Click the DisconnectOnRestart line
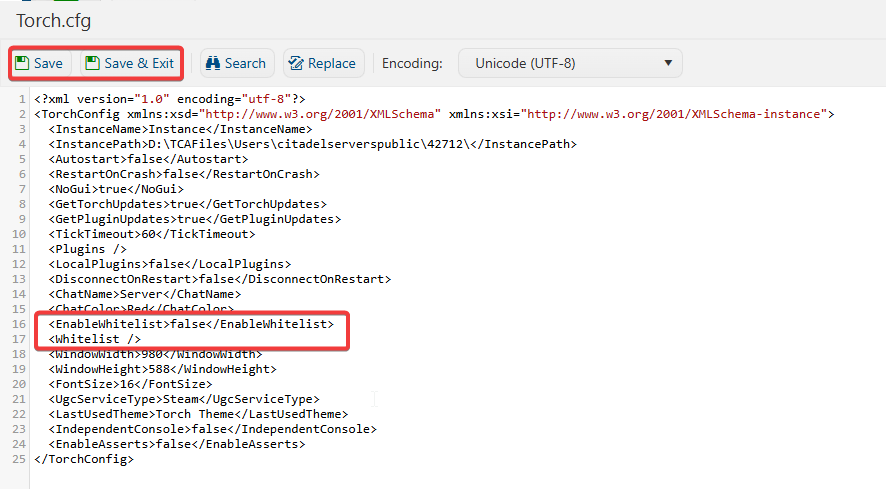Screen dimensions: 886x489 click(220, 279)
